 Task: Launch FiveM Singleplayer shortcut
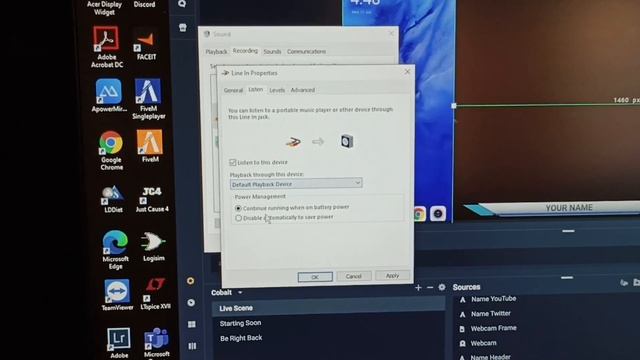coord(149,99)
